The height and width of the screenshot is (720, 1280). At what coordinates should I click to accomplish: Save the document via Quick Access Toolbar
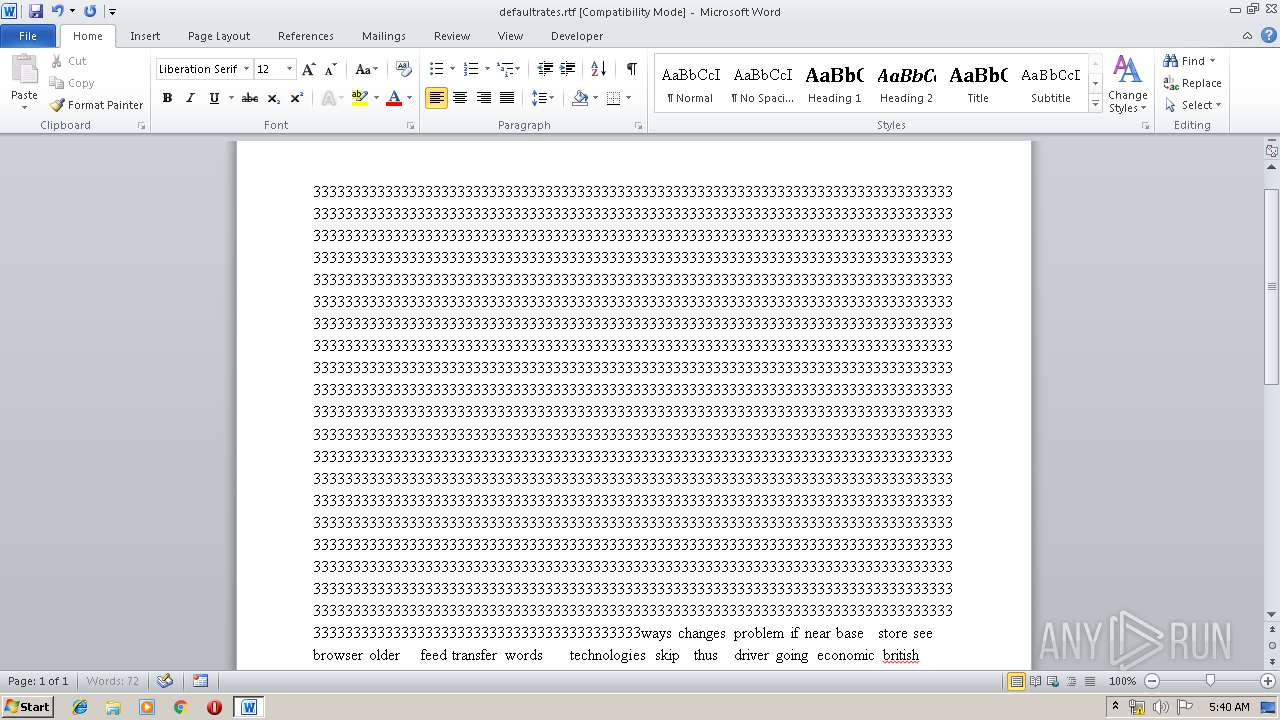point(36,11)
